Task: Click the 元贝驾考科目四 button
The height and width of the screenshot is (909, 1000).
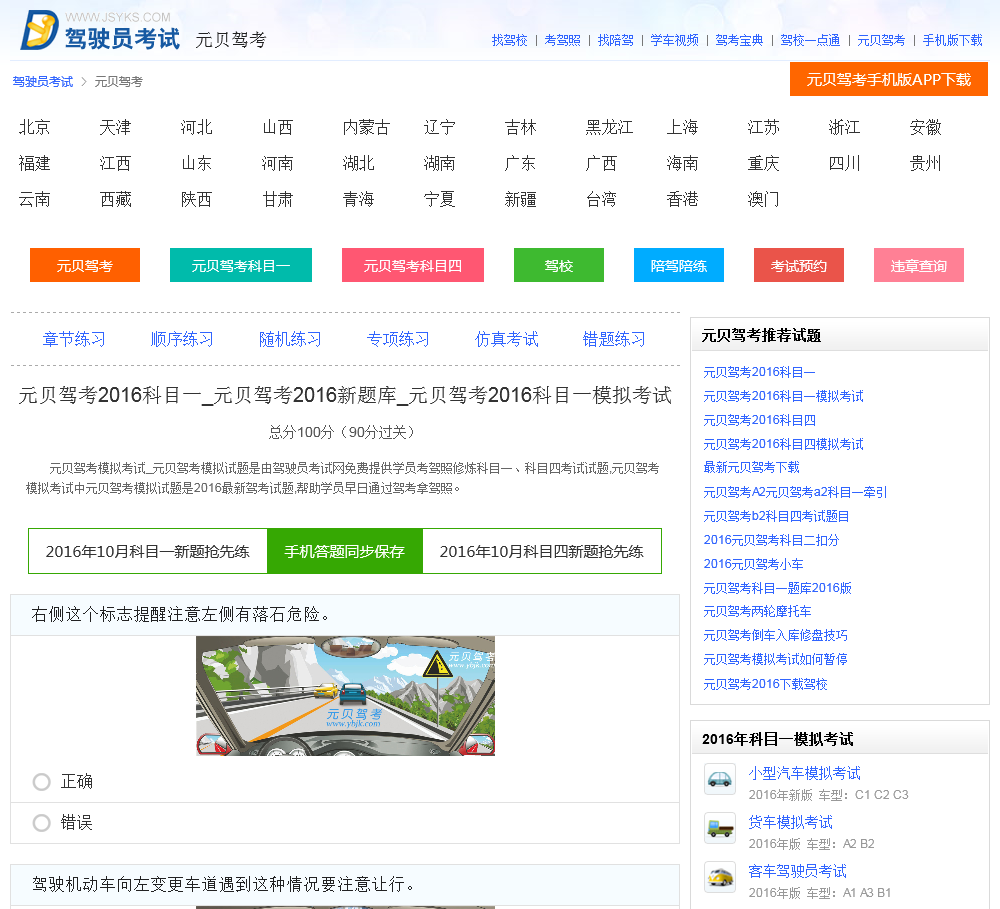Action: pos(413,265)
